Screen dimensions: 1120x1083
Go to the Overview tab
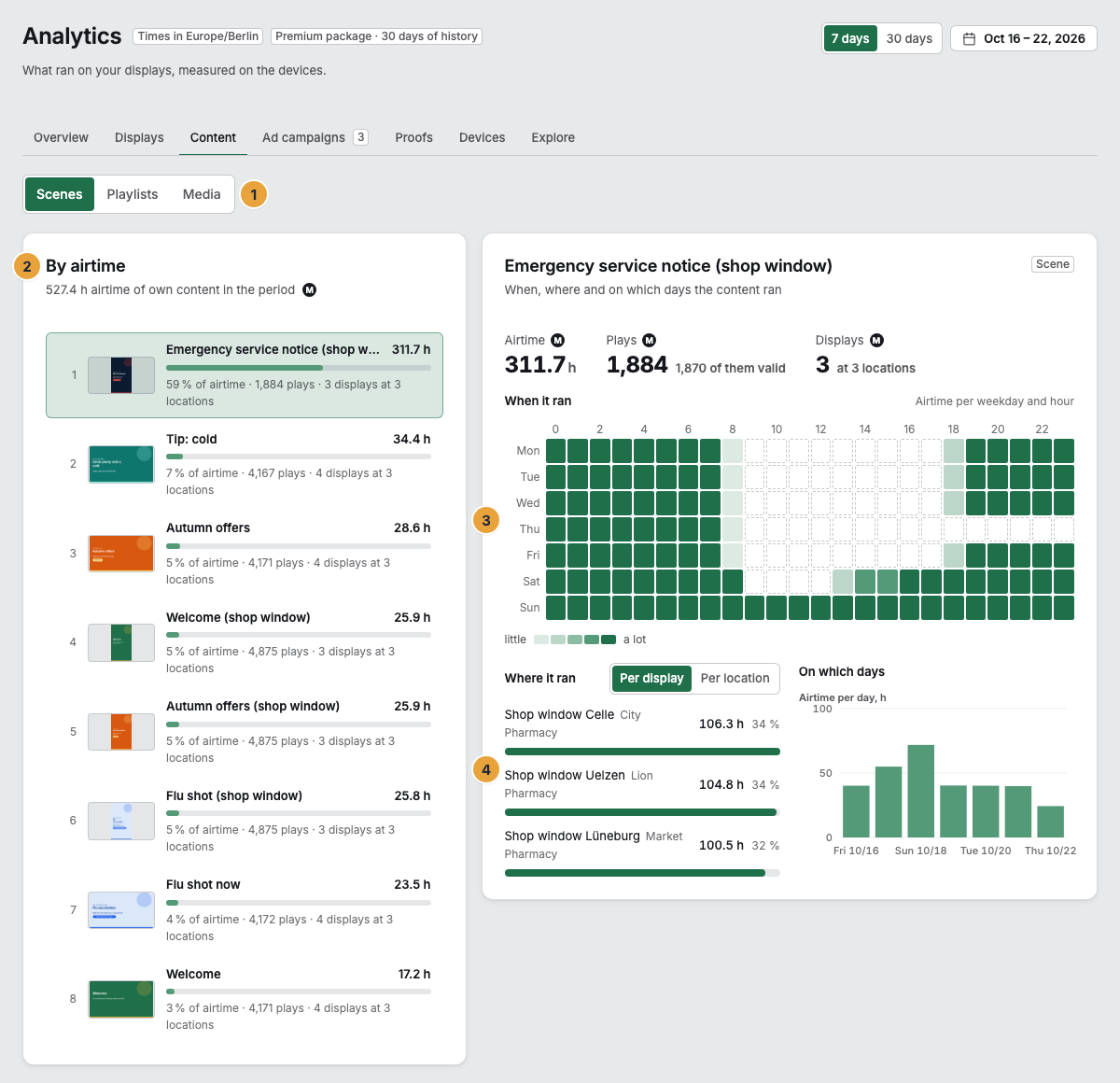click(x=61, y=137)
